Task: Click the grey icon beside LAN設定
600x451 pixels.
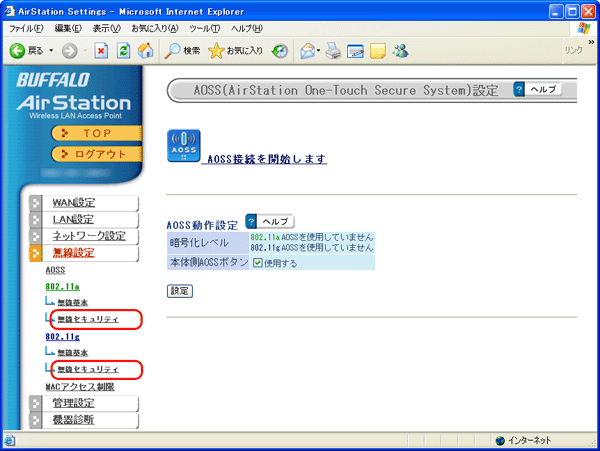Action: tap(36, 220)
